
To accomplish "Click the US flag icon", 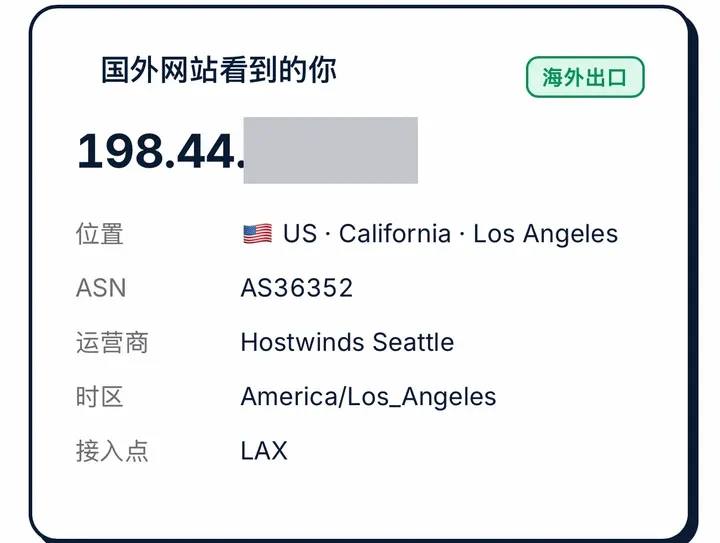I will tap(258, 234).
